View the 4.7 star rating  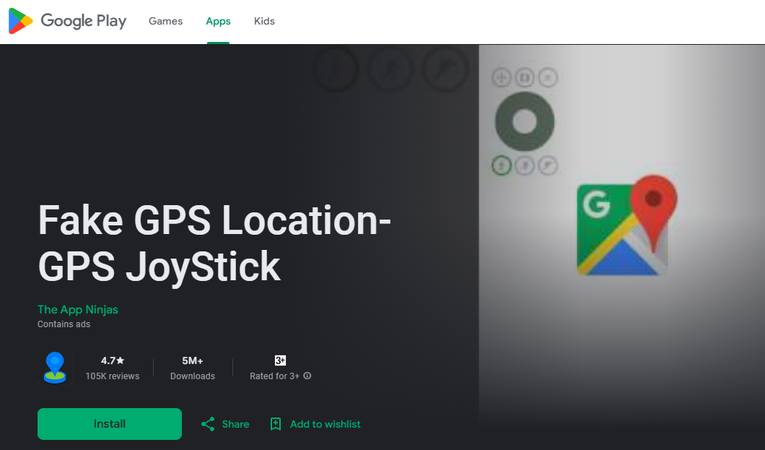(112, 361)
